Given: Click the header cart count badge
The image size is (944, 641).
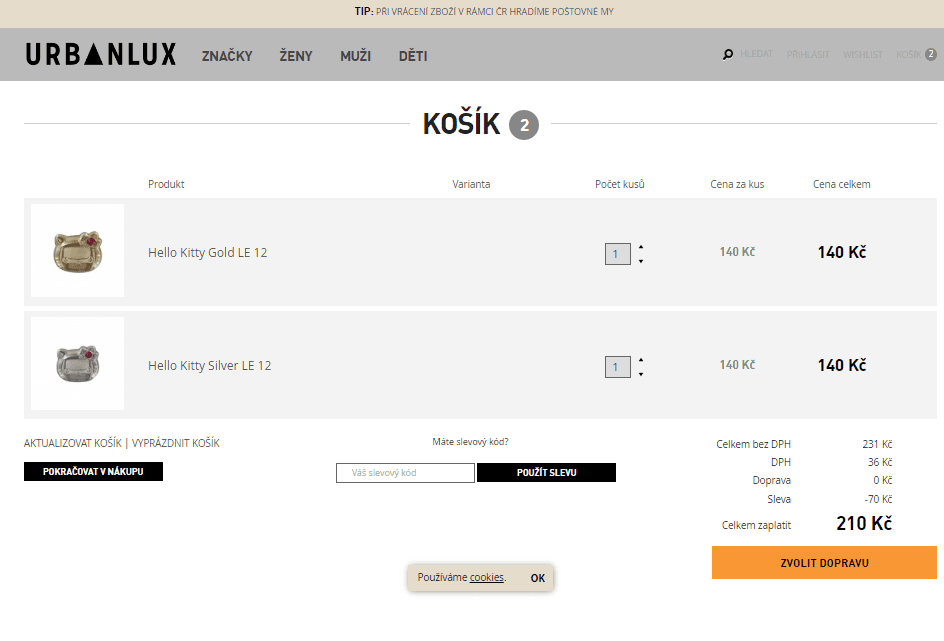Looking at the screenshot, I should (931, 54).
